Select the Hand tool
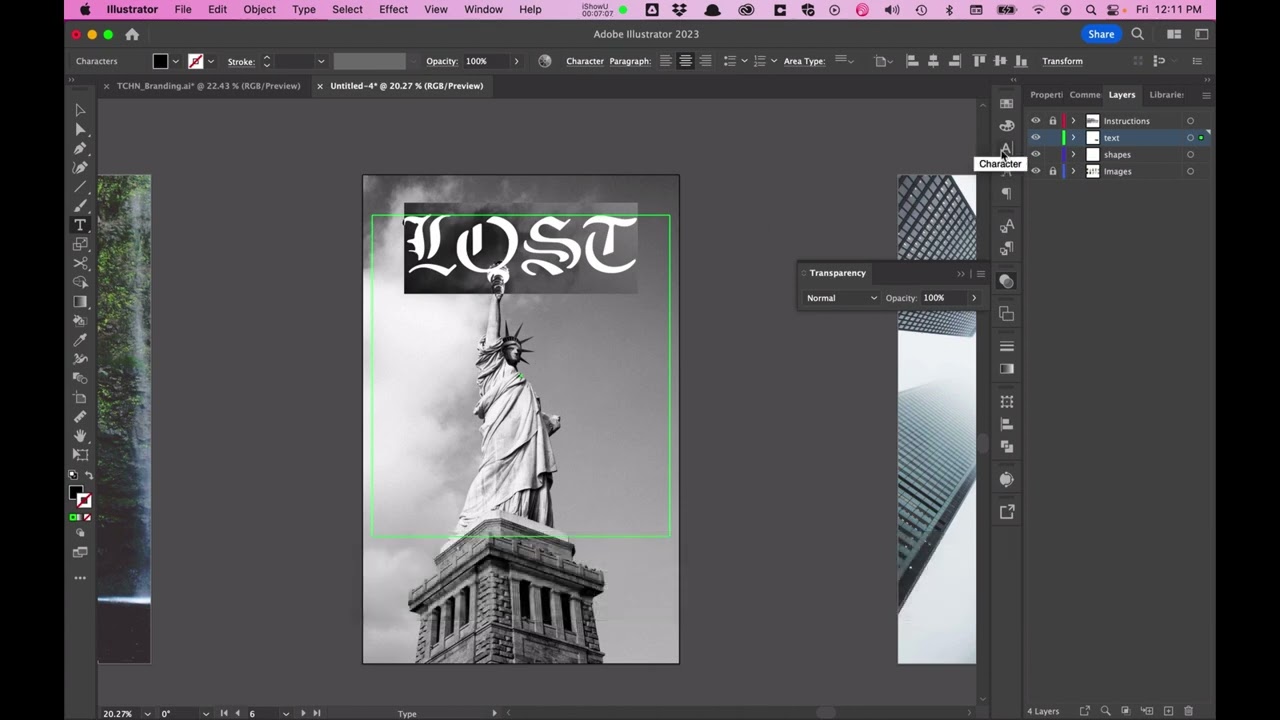Viewport: 1280px width, 720px height. pos(80,436)
